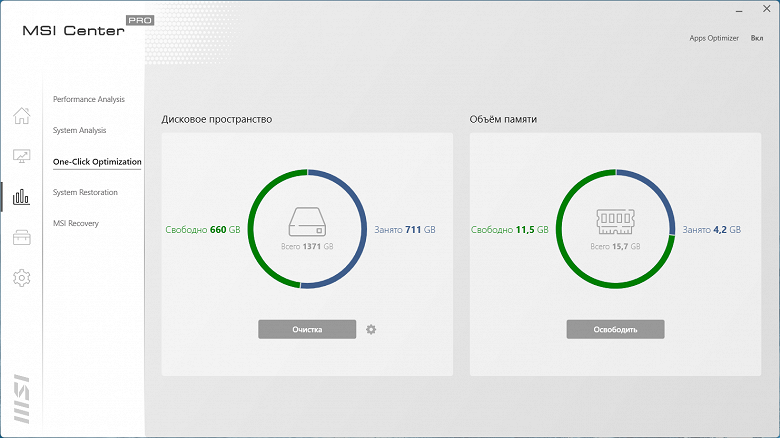Click the Дисковое пространство heading
Screen dimensions: 780x438
click(216, 119)
